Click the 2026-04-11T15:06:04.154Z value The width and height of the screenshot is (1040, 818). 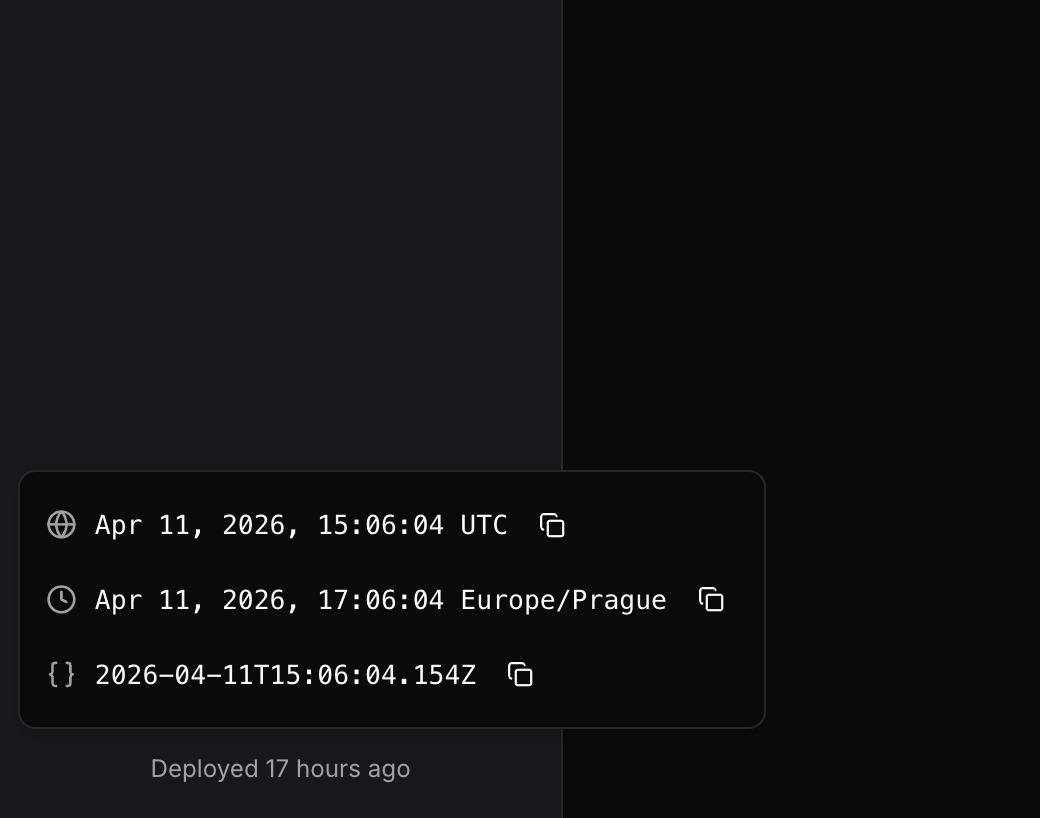tap(286, 675)
